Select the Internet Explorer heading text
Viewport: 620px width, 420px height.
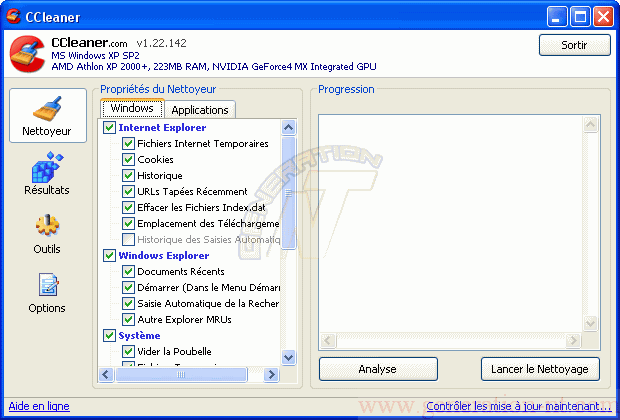(162, 128)
